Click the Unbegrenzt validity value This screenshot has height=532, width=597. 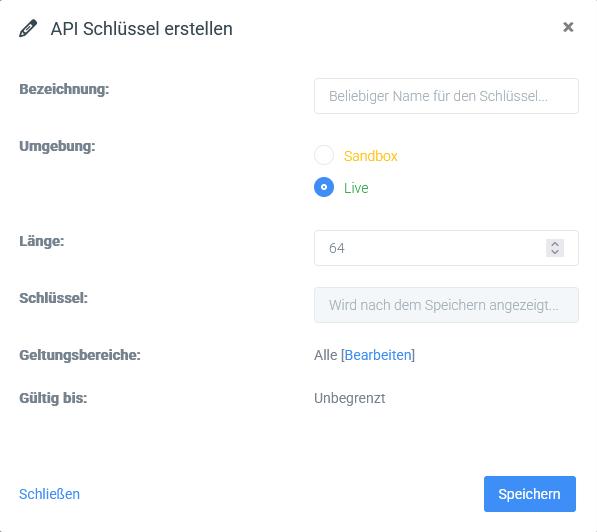tap(350, 398)
